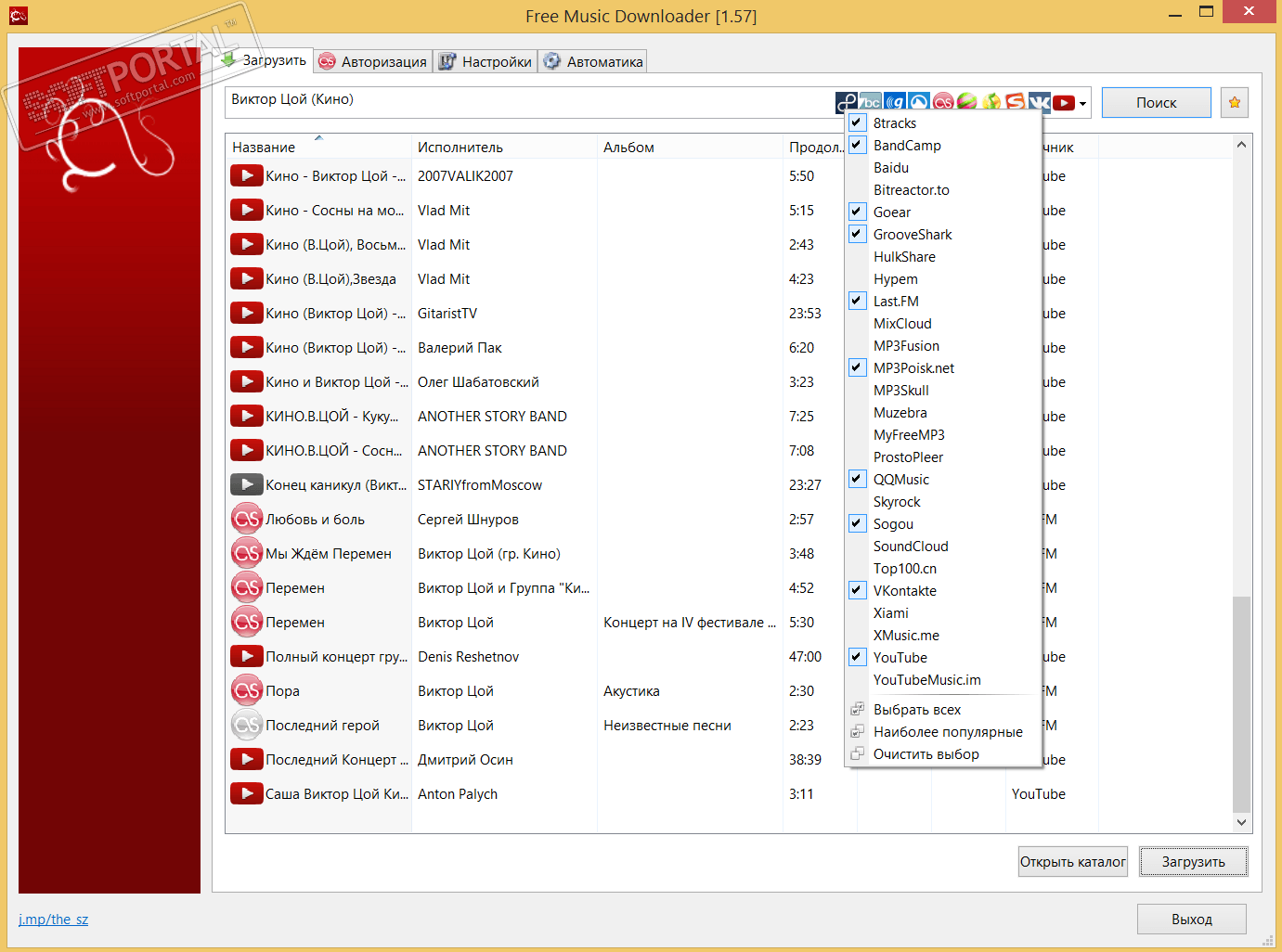Viewport: 1282px width, 952px height.
Task: Click Last.fm icon beside 'Любовь и боль'
Action: (x=247, y=519)
